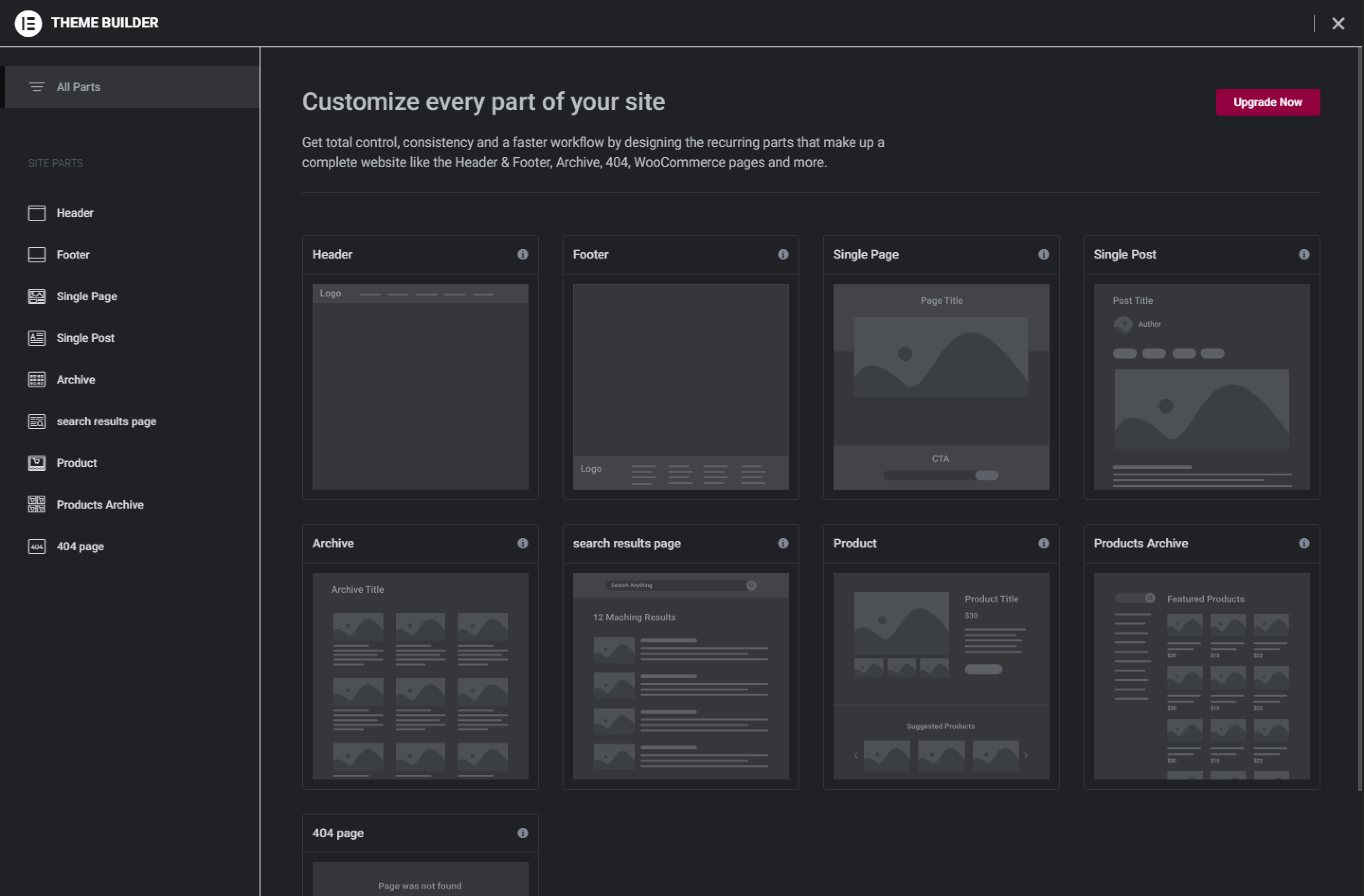Click the 404 page preview thumbnail
The height and width of the screenshot is (896, 1364).
(x=420, y=879)
